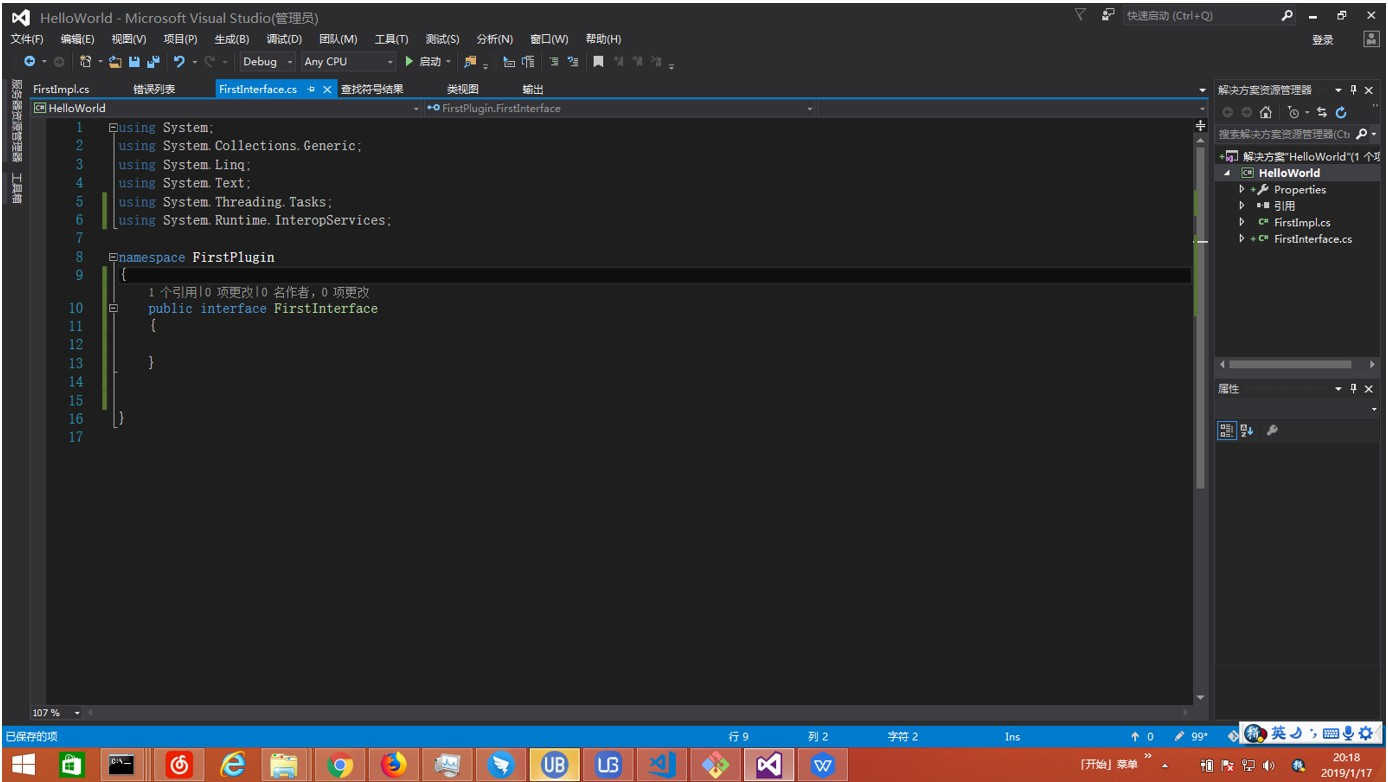Expand the Properties node in Solution Explorer
Screen dimensions: 1388x782
pos(1242,189)
